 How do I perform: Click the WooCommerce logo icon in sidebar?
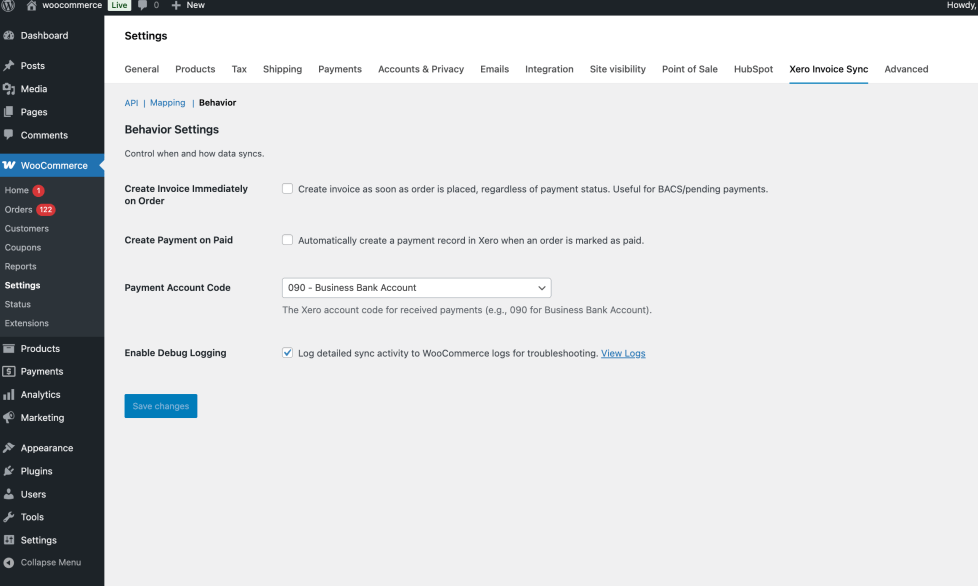9,165
